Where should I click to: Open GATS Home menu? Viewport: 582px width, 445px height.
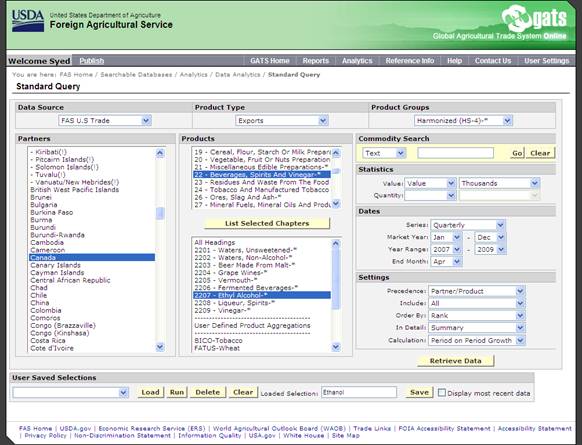tap(269, 61)
